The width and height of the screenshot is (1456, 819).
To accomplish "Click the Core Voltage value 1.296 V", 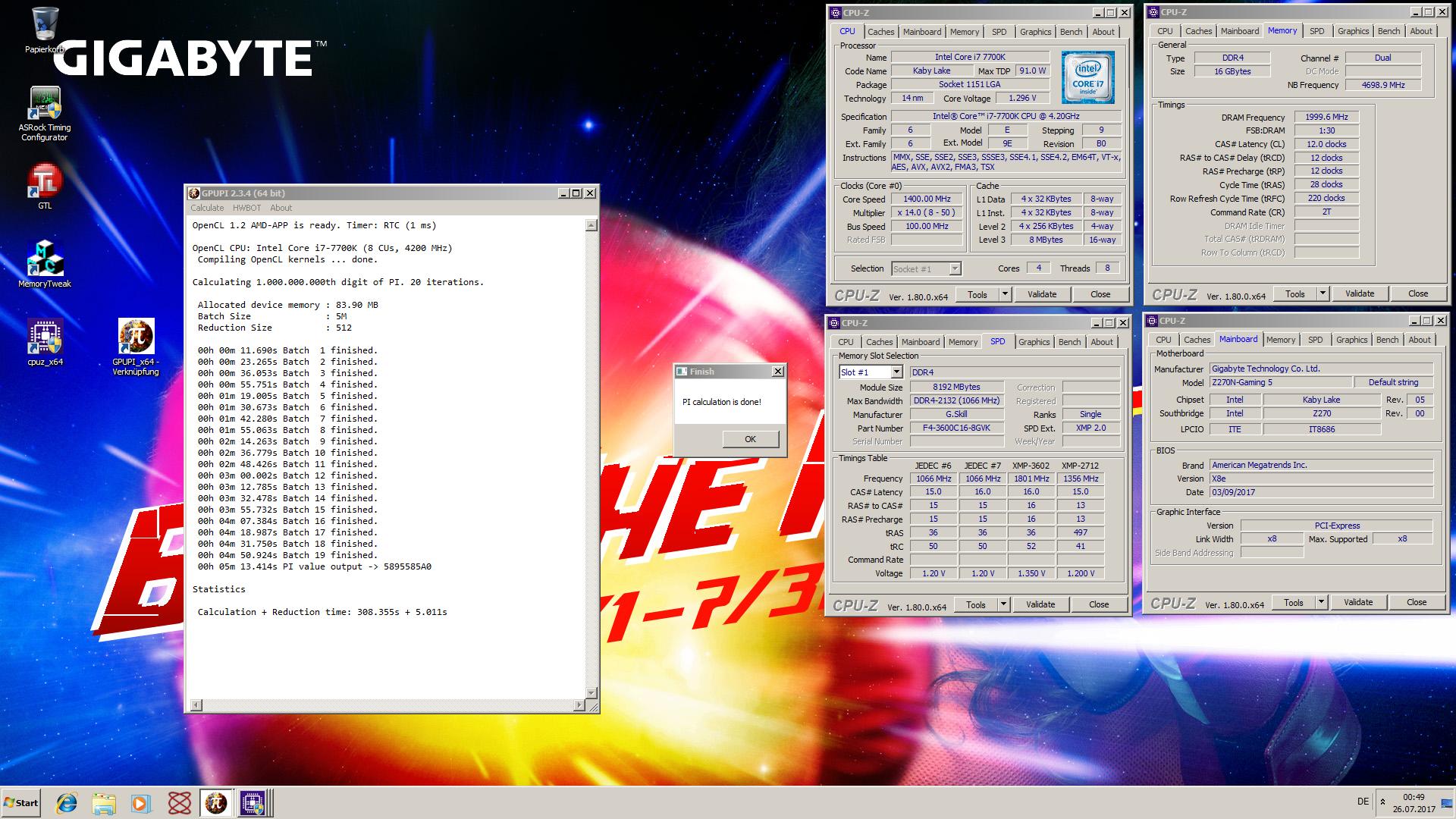I will (1021, 98).
